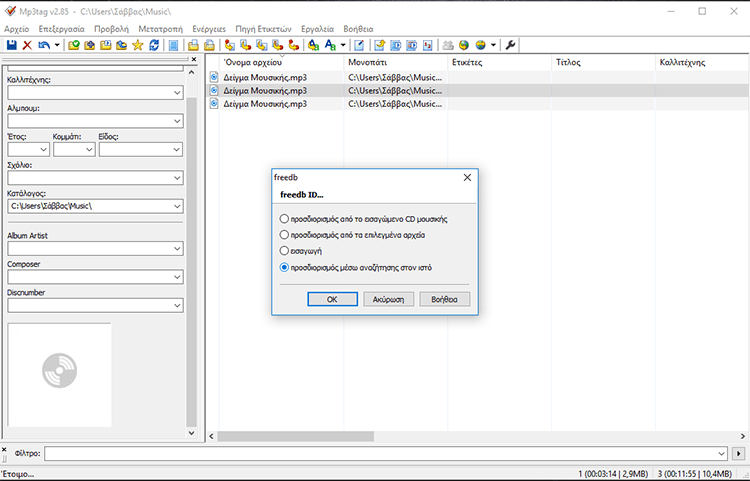Expand the Album Artist dropdown
This screenshot has width=750, height=481.
click(x=177, y=249)
